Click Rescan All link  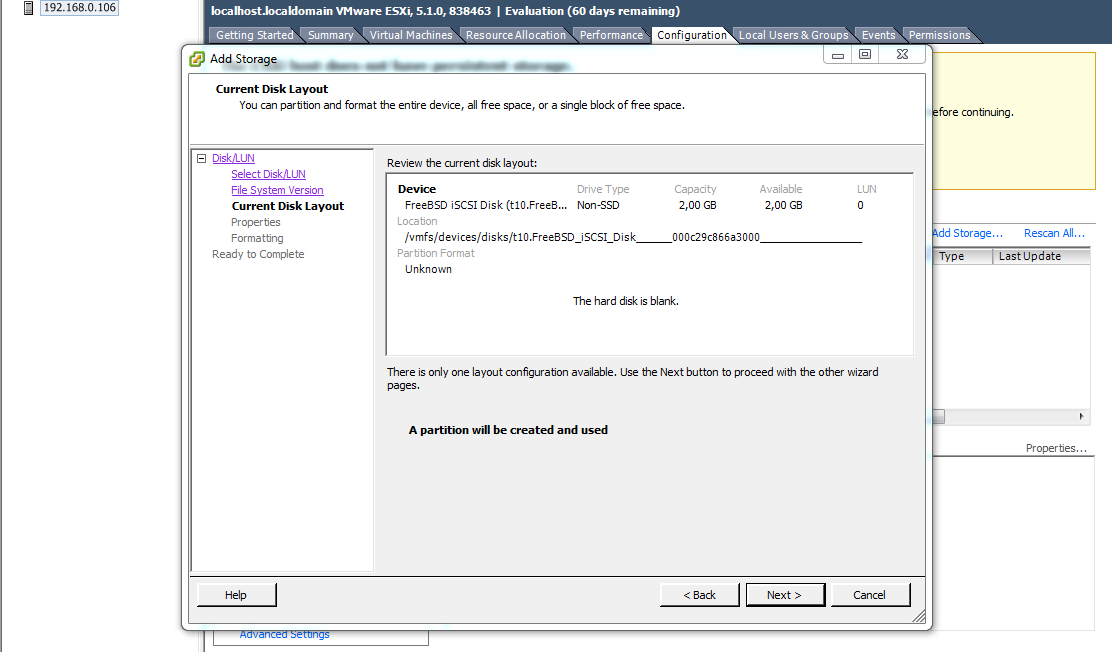tap(1054, 233)
